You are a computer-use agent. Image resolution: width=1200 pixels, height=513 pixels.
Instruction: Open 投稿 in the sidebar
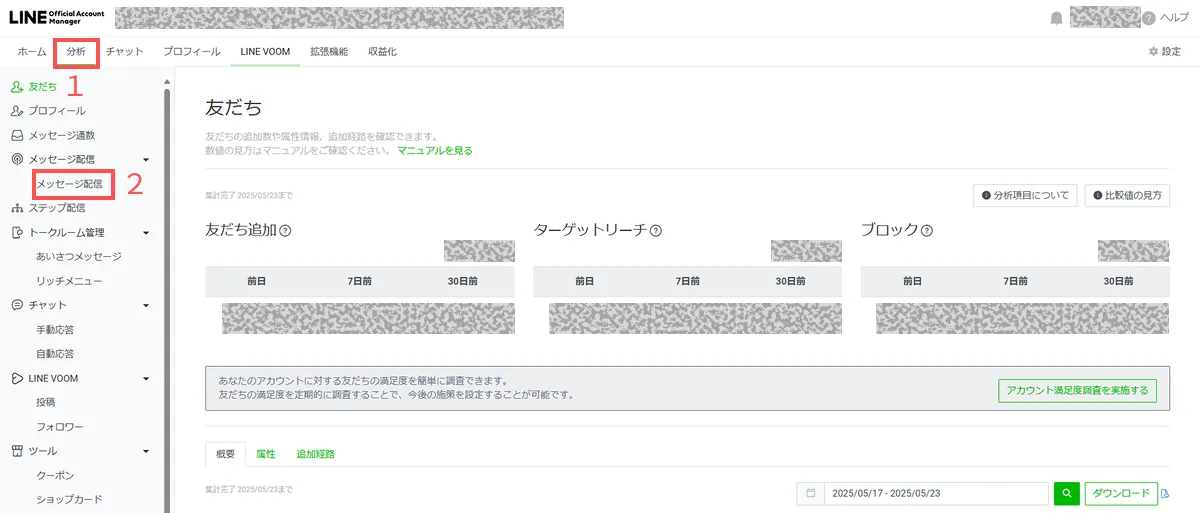[46, 402]
